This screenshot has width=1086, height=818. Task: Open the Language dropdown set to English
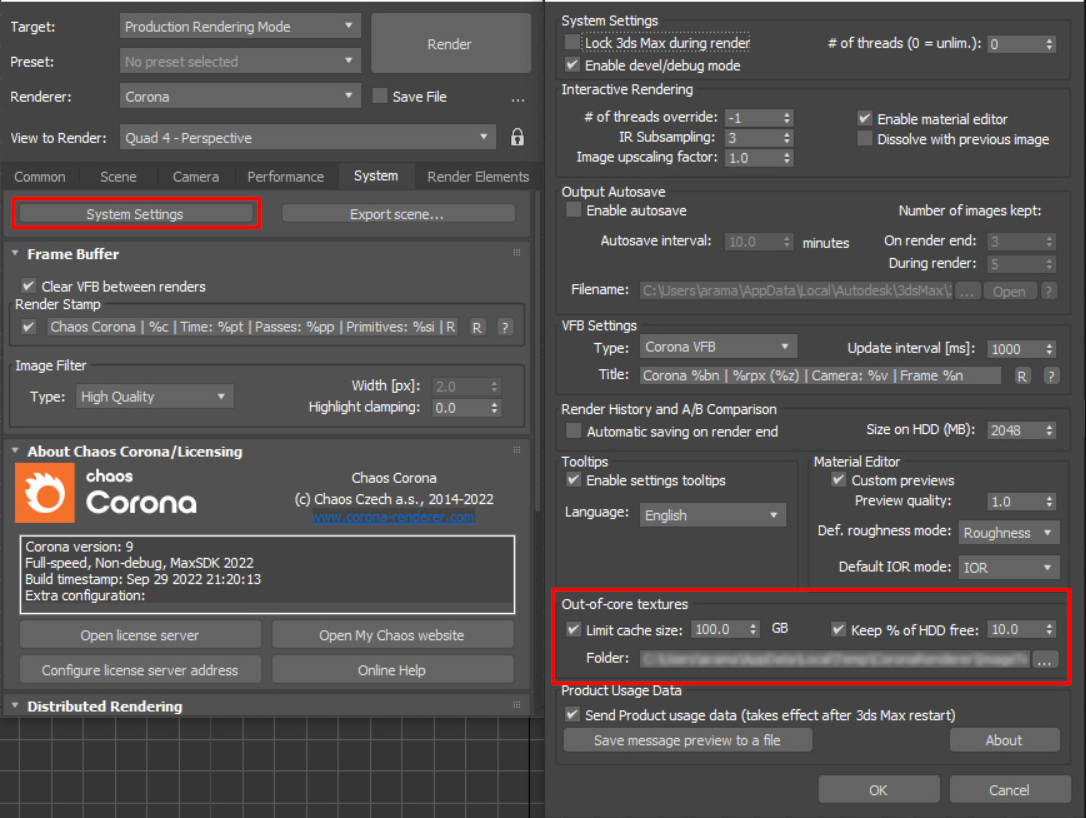(x=712, y=514)
